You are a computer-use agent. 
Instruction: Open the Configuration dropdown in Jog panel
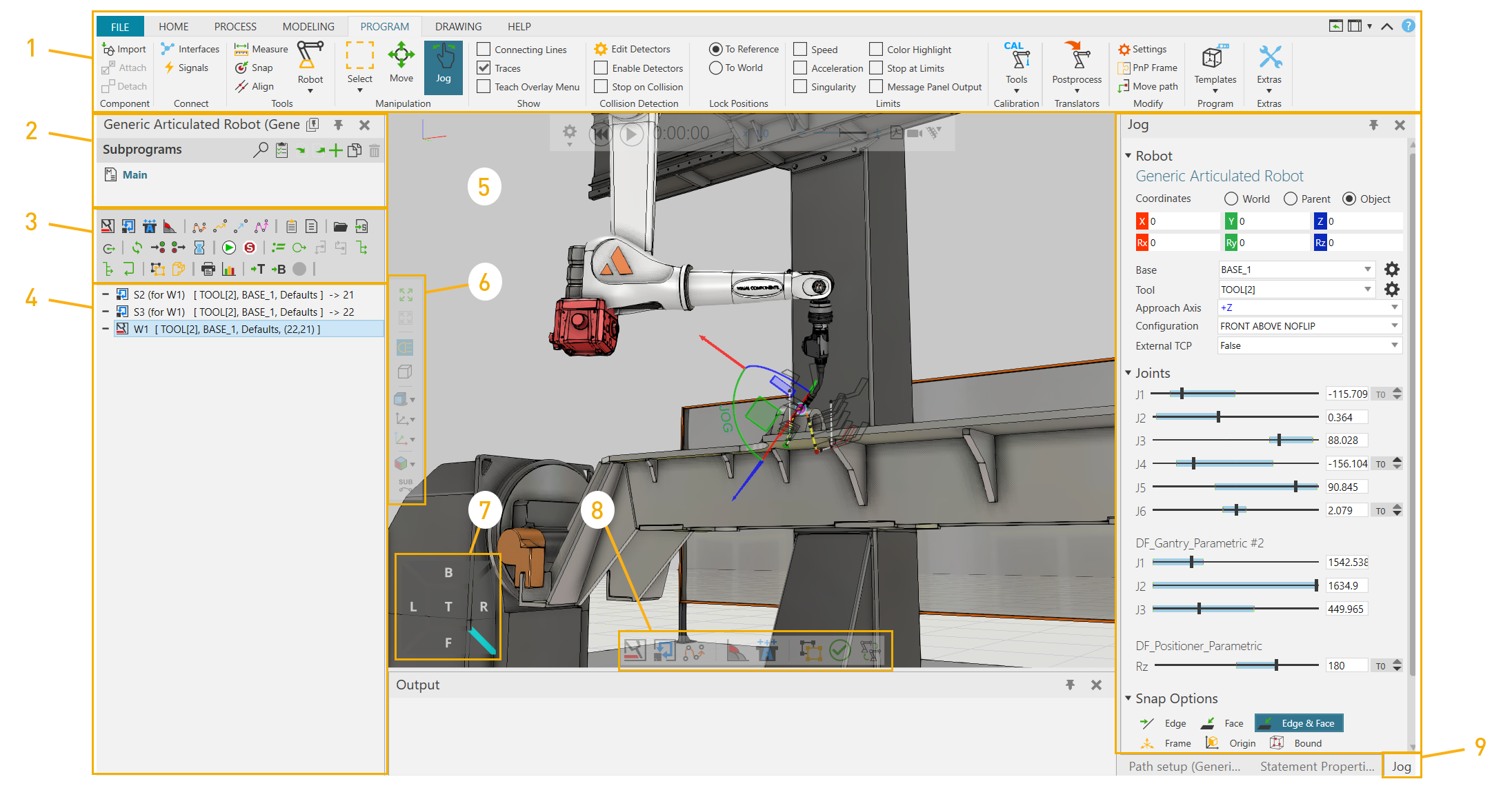[1394, 325]
